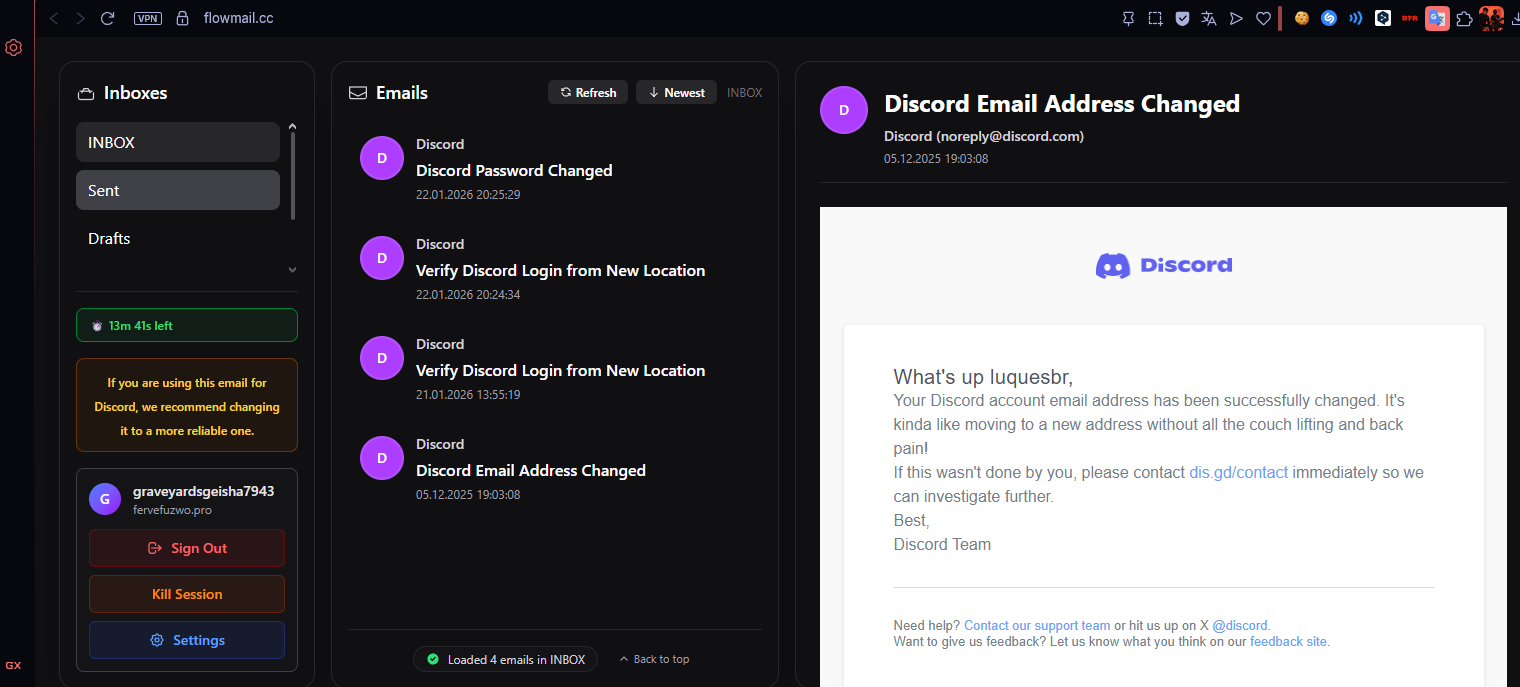
Task: Click the Inboxes panel header icon
Action: (x=86, y=93)
